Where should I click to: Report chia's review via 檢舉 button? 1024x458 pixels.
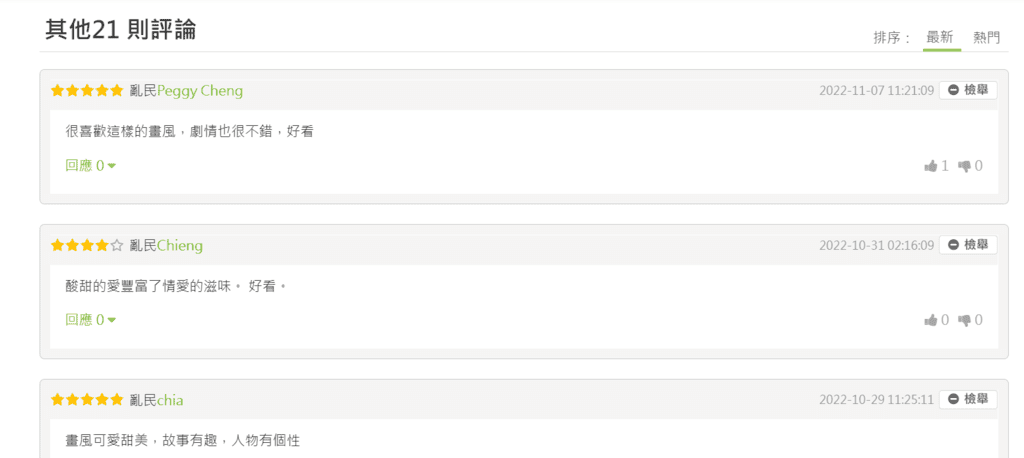968,399
